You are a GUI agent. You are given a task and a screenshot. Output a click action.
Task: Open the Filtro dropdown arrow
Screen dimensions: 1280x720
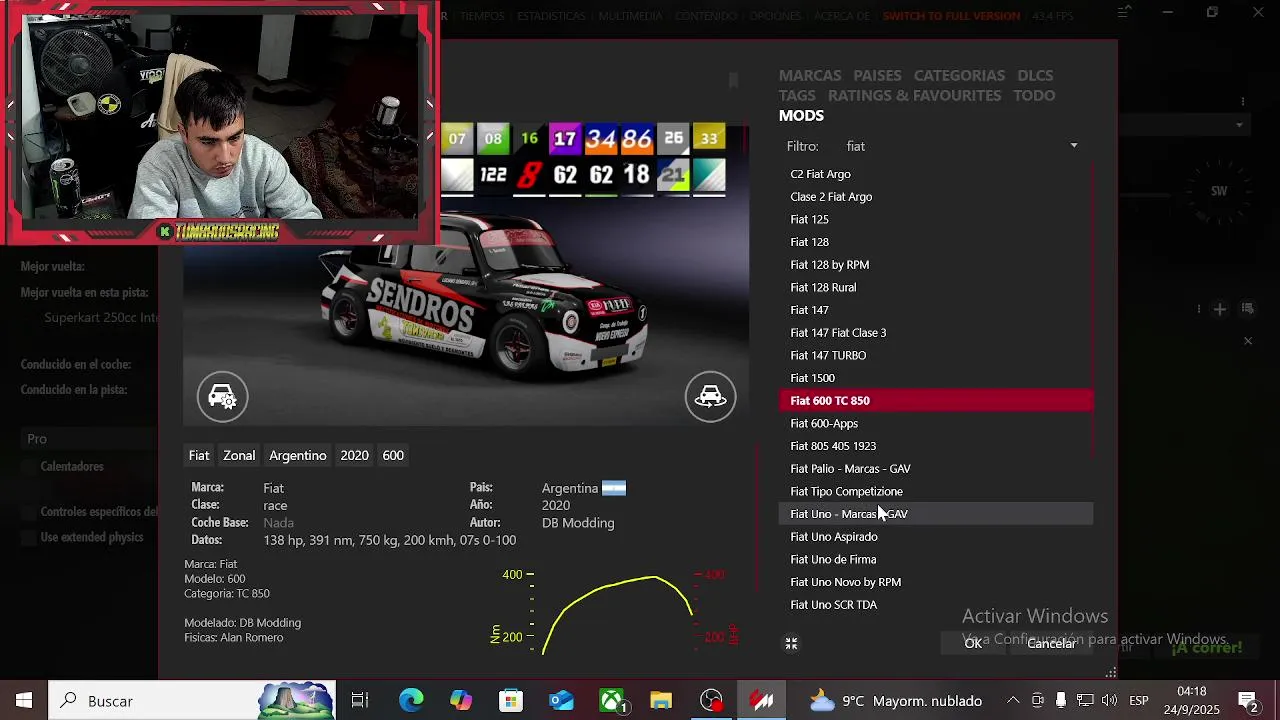coord(1074,146)
